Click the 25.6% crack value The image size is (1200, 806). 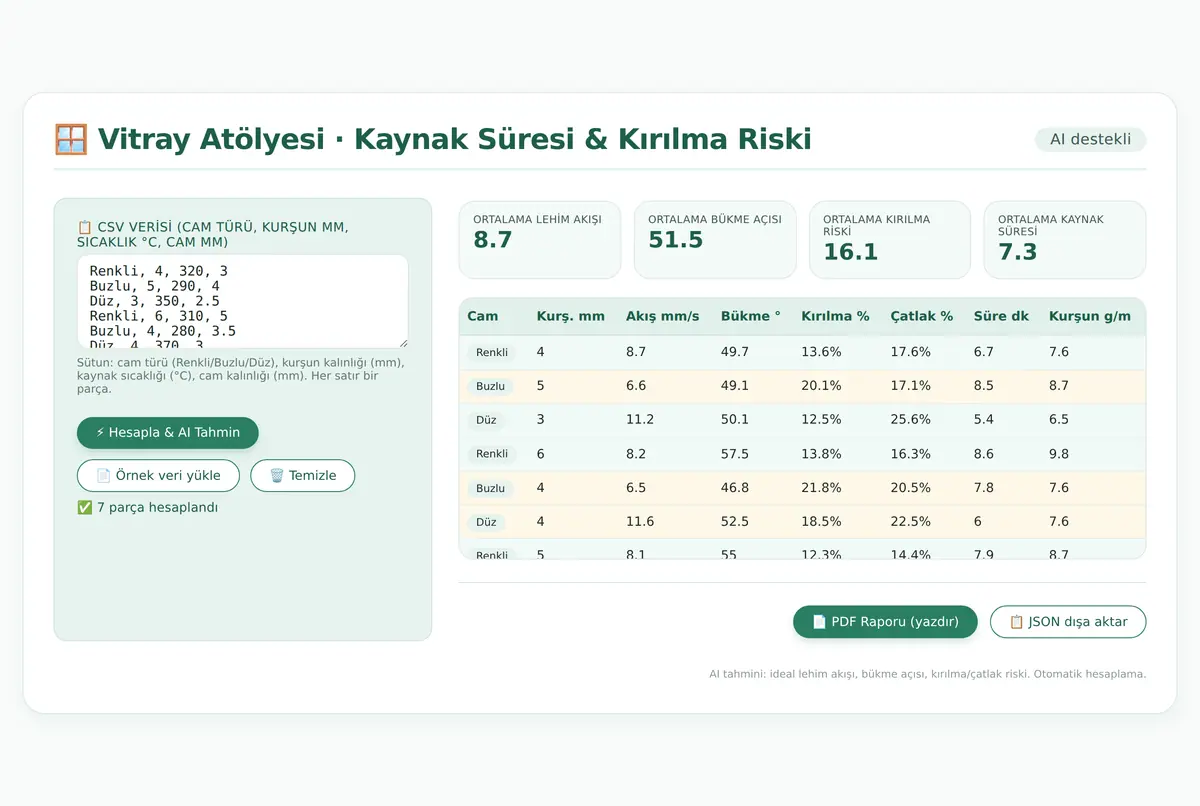[911, 420]
